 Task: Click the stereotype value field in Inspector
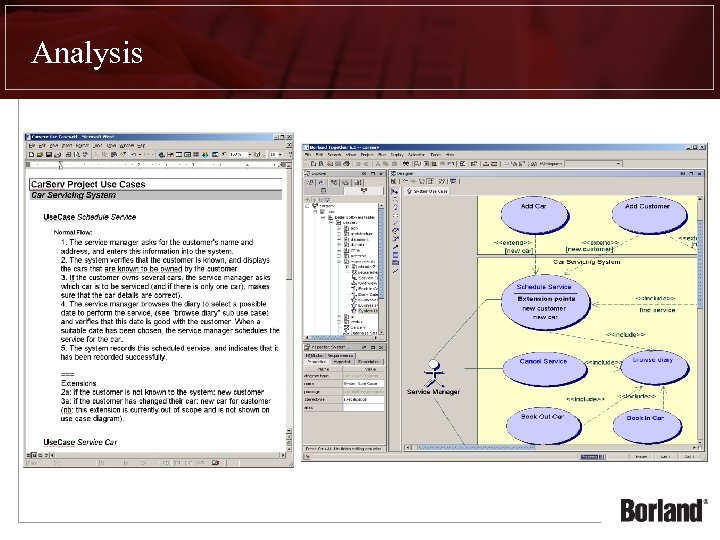coord(364,399)
